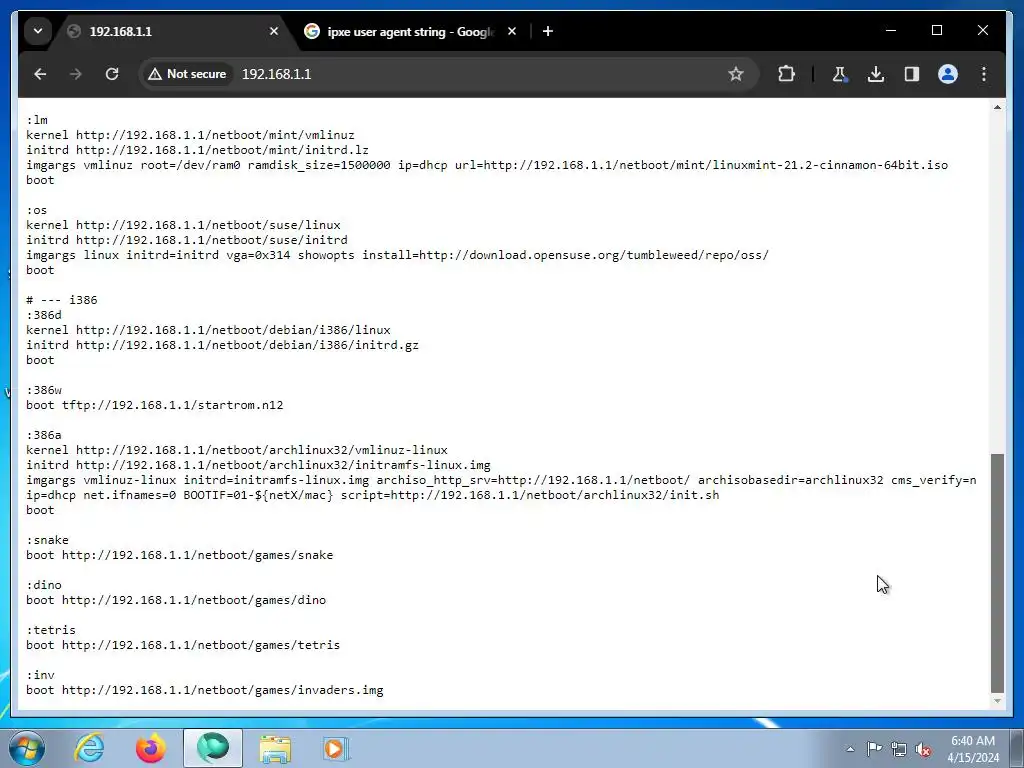
Task: Click the Not secure warning chip
Action: pos(187,74)
